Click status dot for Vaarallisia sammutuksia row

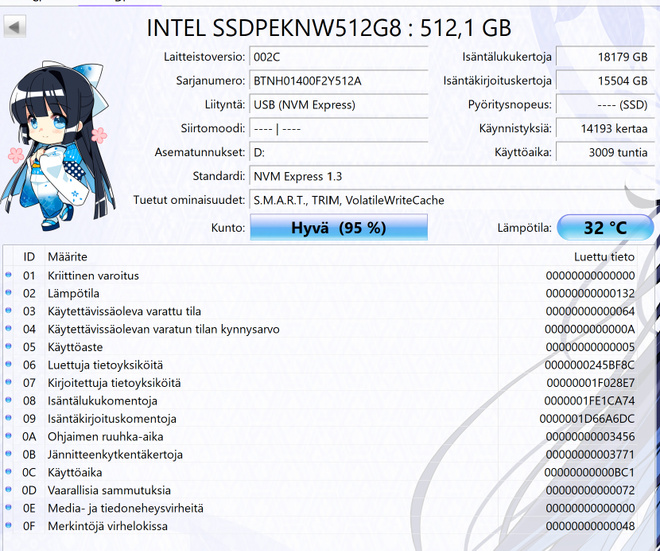[8, 490]
